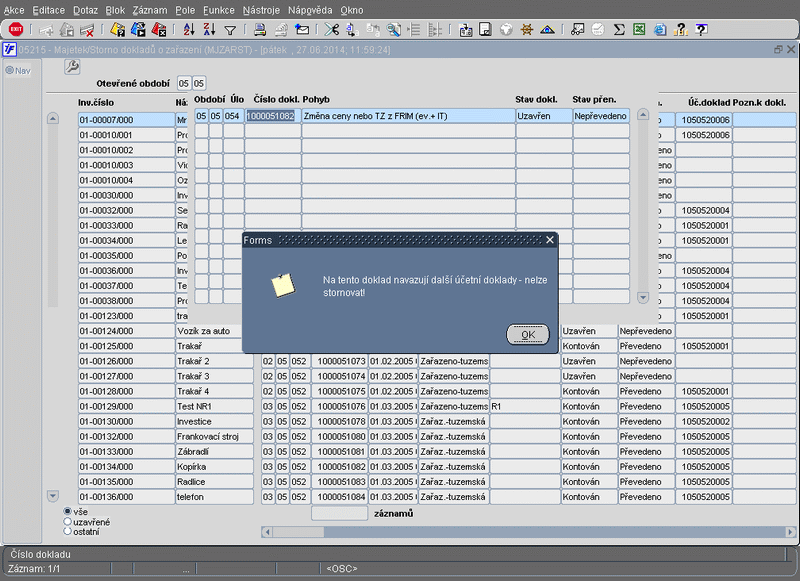Click the enter query icon
The width and height of the screenshot is (800, 581).
pyautogui.click(x=117, y=30)
